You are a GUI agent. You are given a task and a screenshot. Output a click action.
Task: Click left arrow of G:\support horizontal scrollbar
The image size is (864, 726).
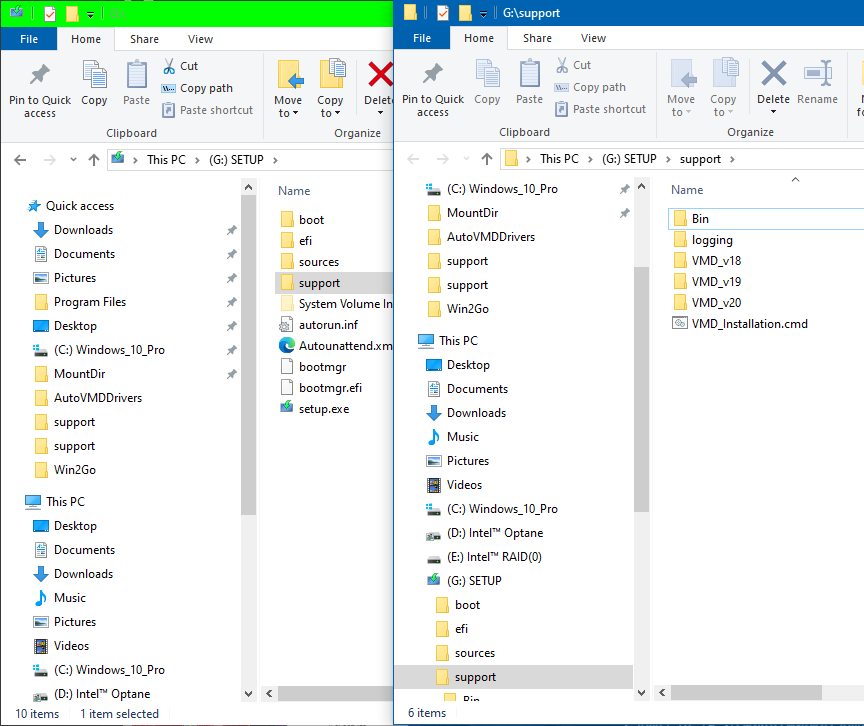[662, 692]
